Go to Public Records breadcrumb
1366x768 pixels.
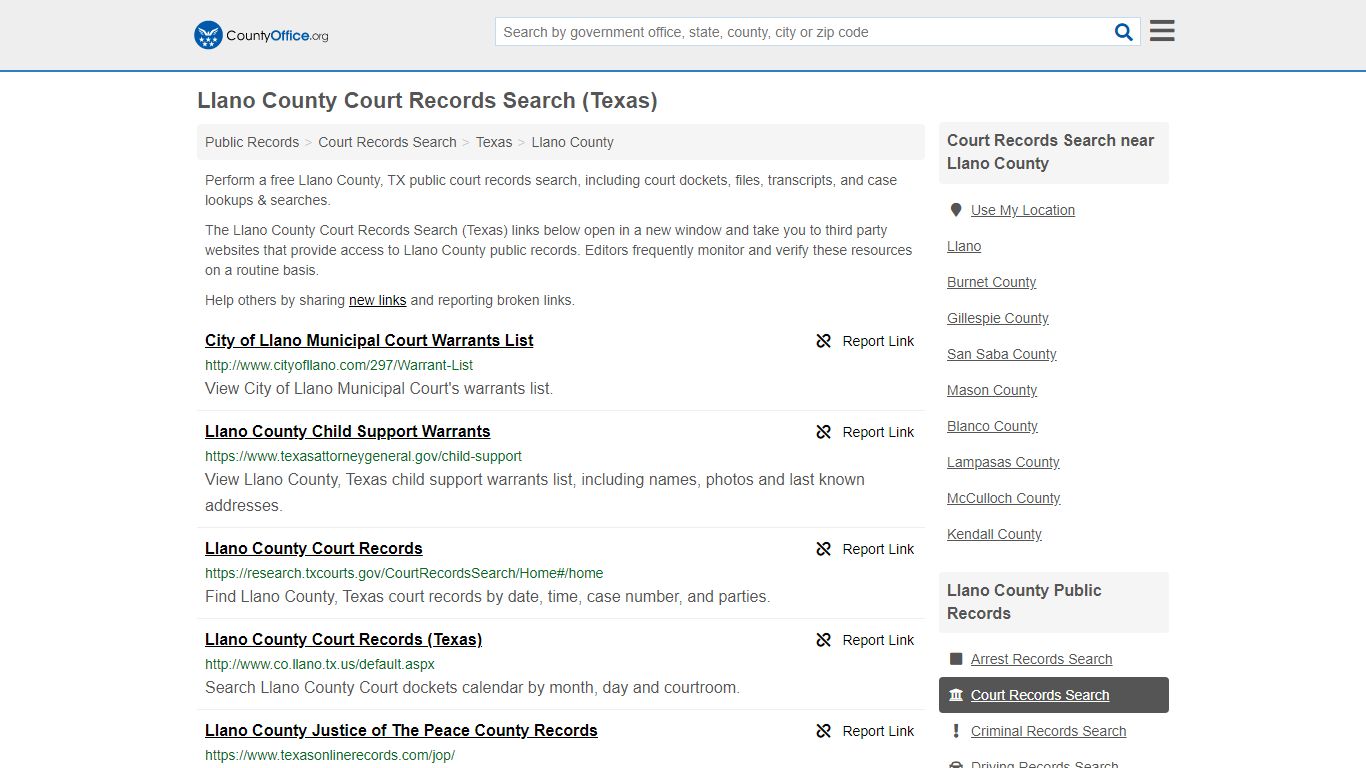coord(252,142)
